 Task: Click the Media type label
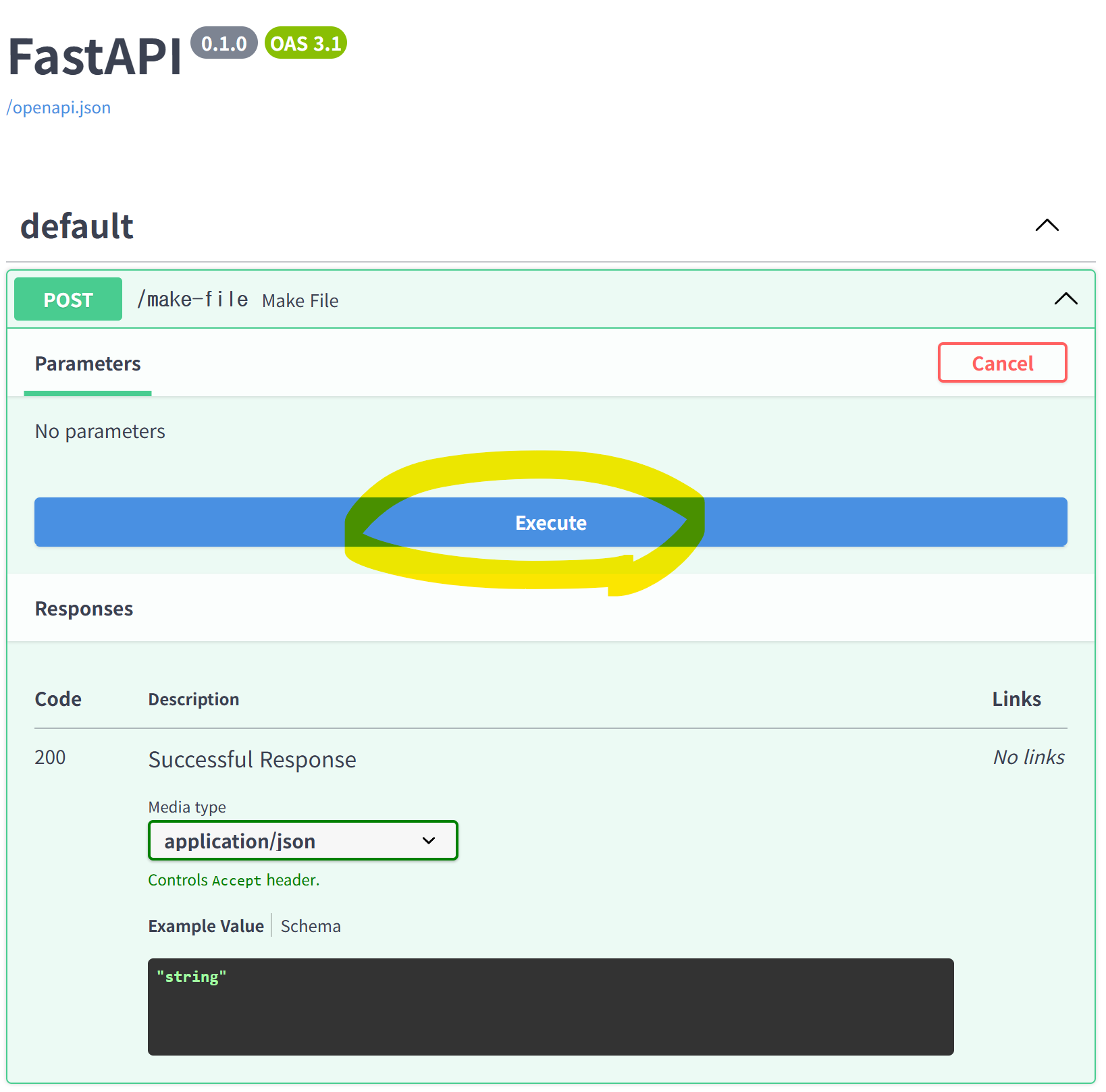coord(187,807)
